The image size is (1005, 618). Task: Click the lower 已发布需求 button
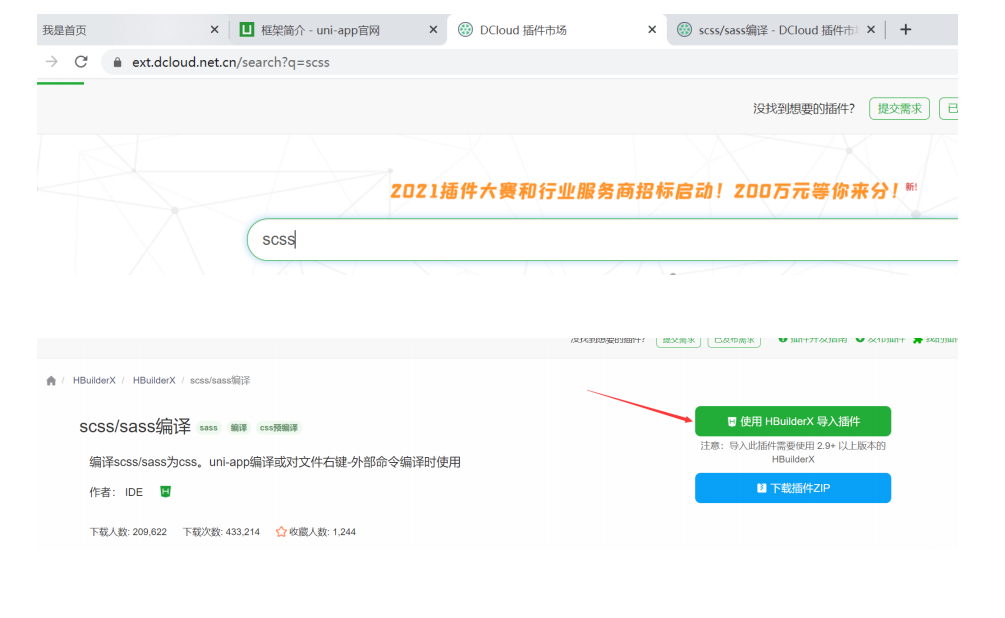[x=735, y=340]
